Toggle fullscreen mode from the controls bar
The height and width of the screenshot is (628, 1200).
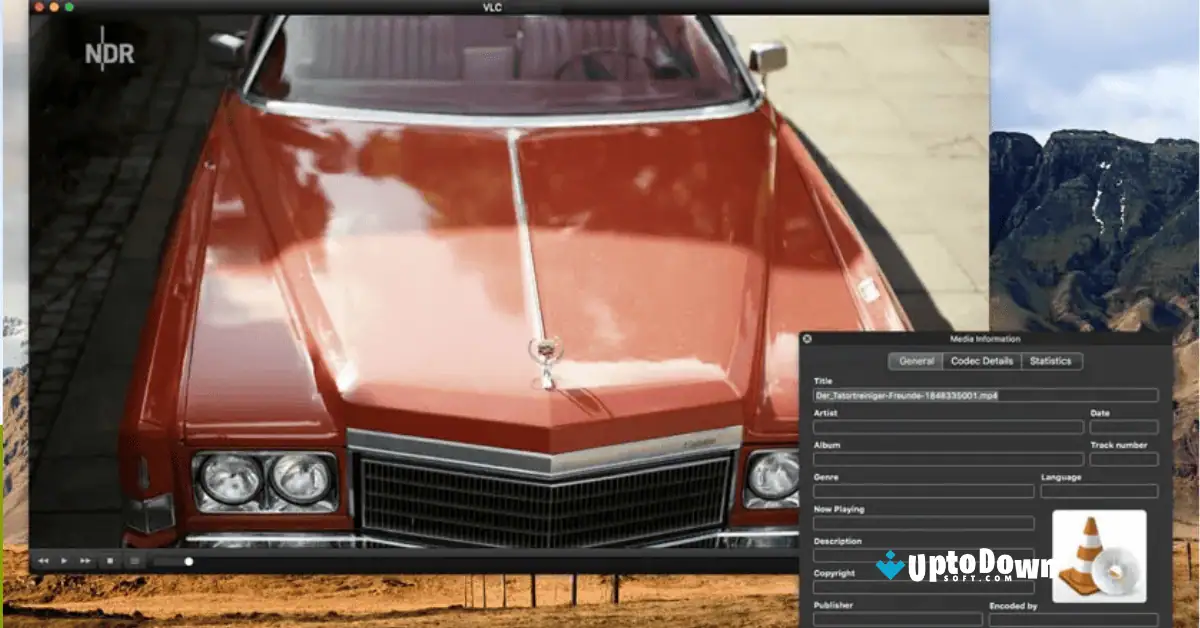tap(135, 560)
